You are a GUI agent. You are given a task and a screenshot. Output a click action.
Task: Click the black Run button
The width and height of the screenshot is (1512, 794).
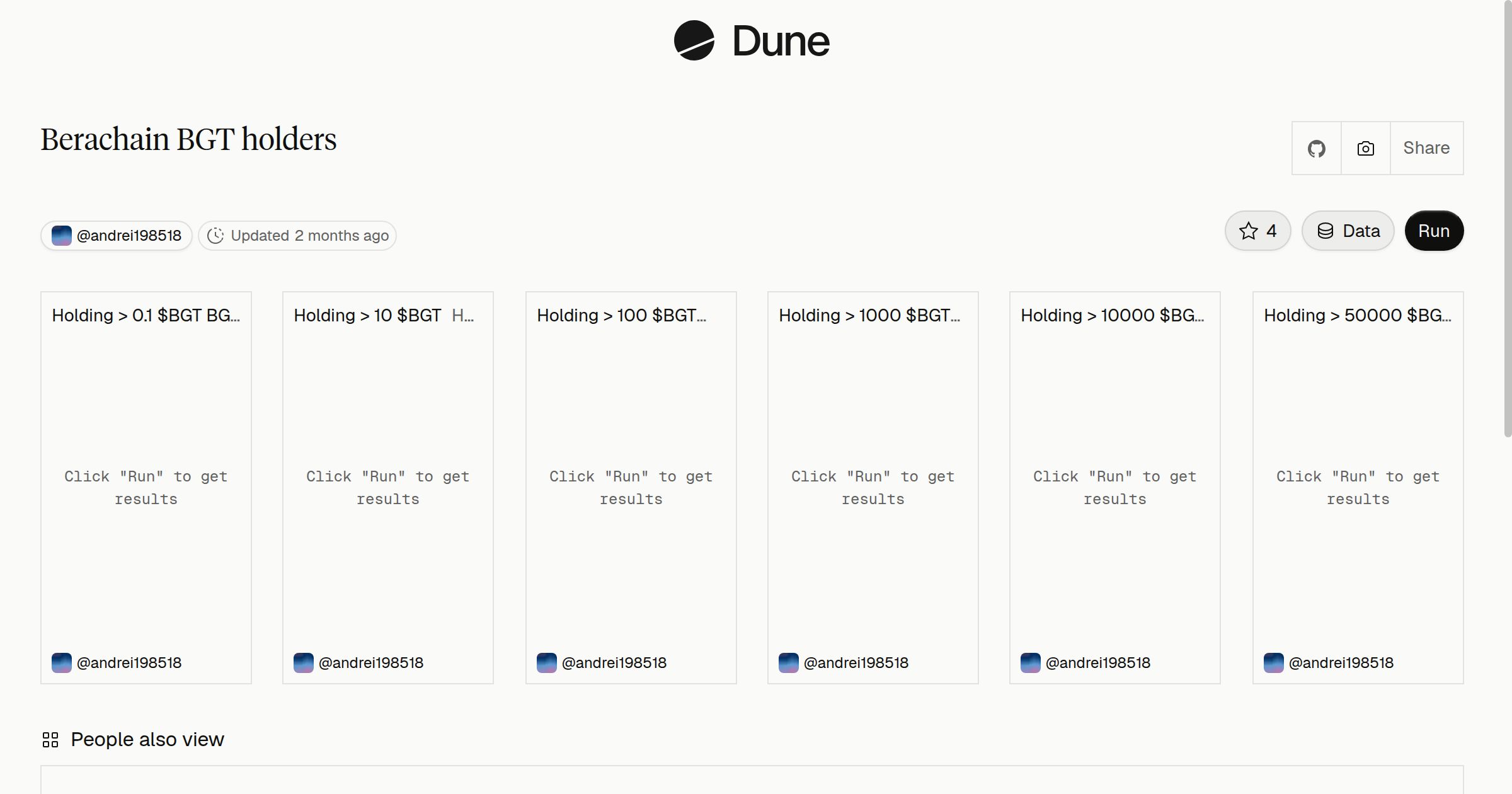click(x=1434, y=231)
